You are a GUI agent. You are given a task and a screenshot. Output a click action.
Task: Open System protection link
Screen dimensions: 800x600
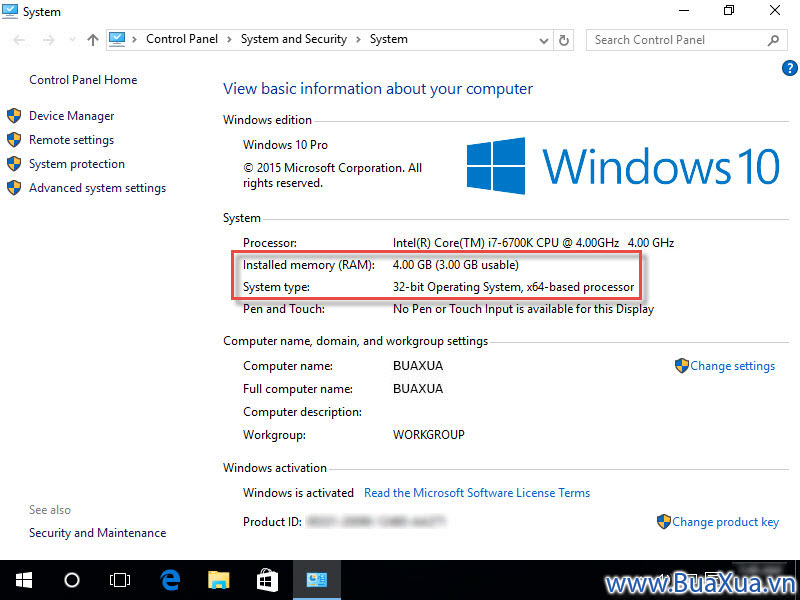pyautogui.click(x=77, y=164)
